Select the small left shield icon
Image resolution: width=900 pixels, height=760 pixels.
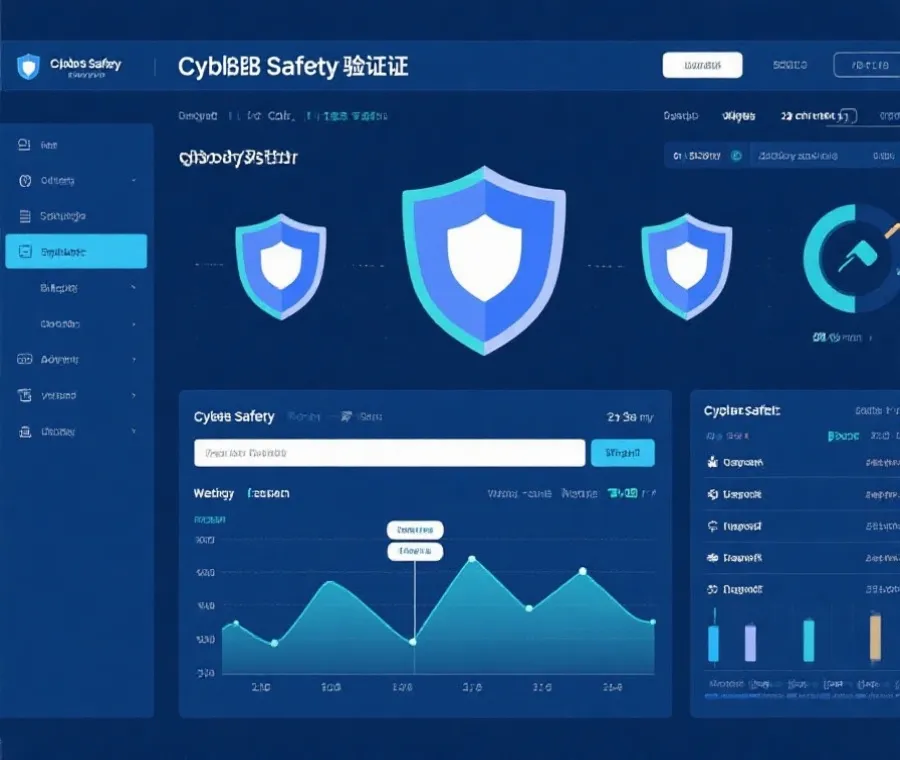point(280,264)
